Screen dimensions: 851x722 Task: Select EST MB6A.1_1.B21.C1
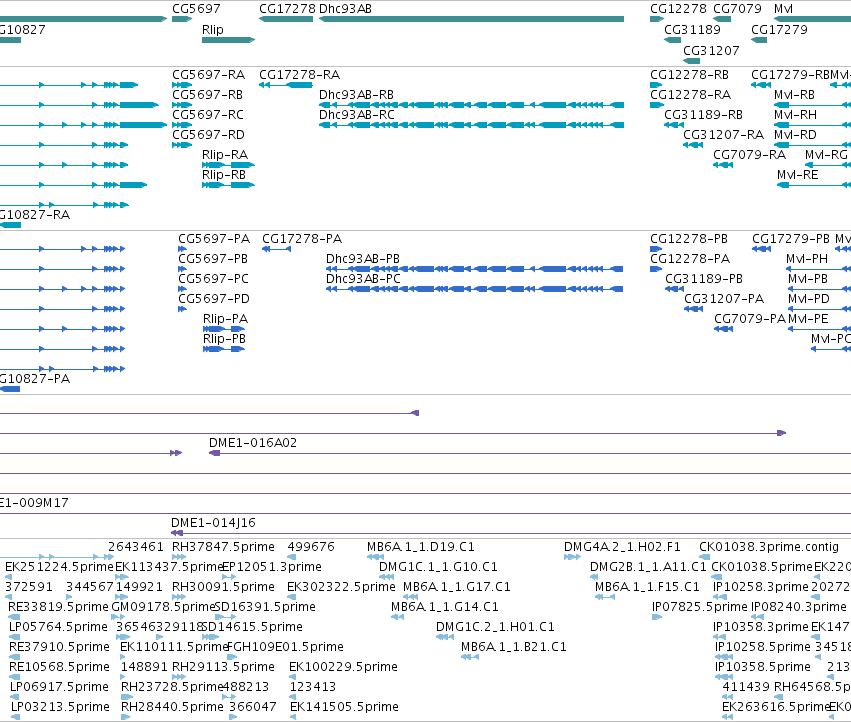point(469,657)
